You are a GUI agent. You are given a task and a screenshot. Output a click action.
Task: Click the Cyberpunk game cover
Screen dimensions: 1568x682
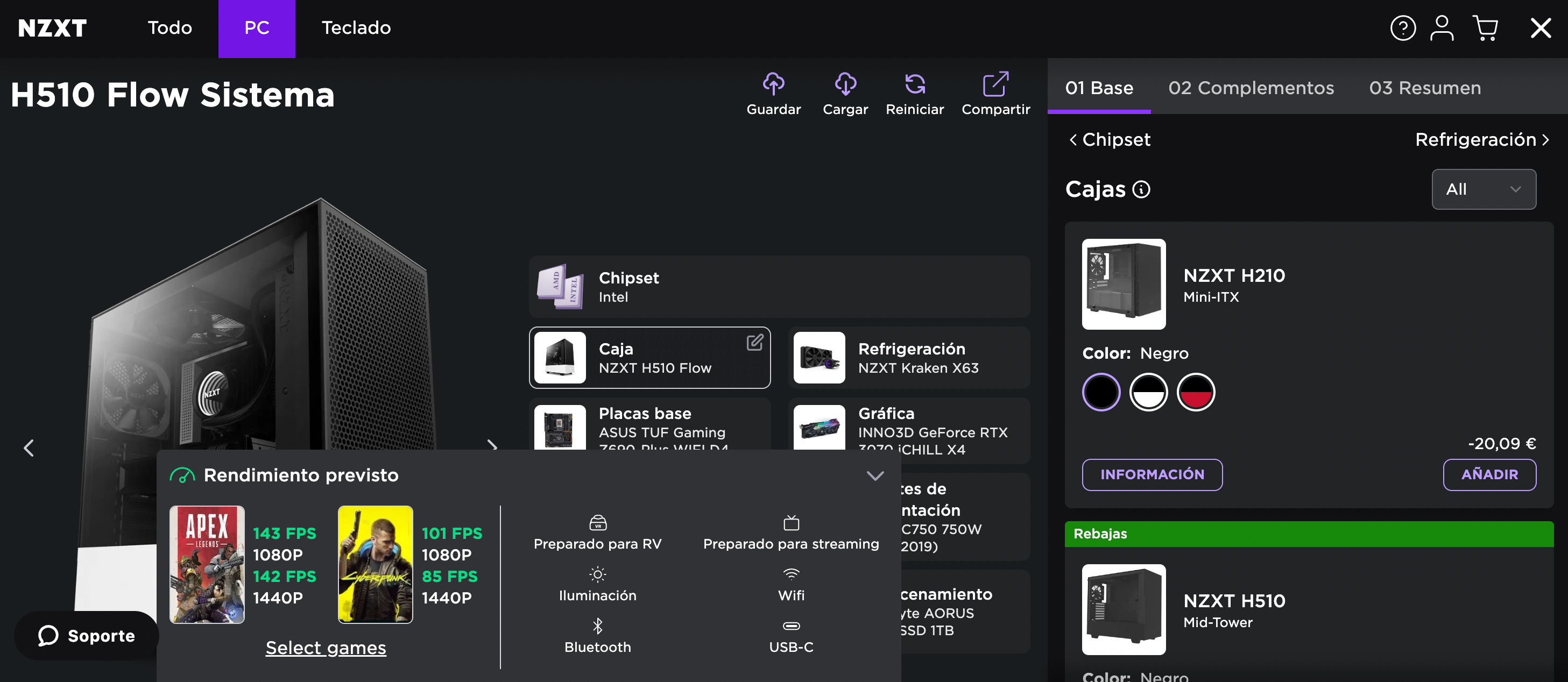tap(375, 564)
